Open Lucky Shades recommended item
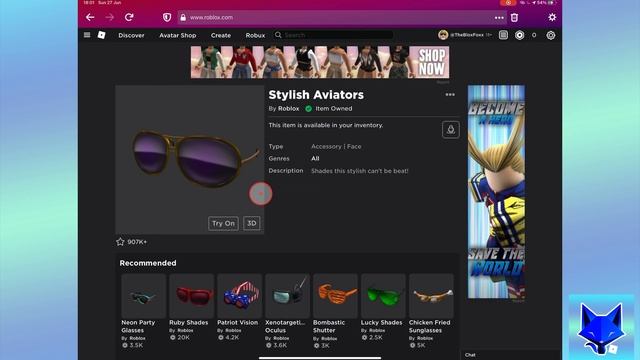 point(383,307)
